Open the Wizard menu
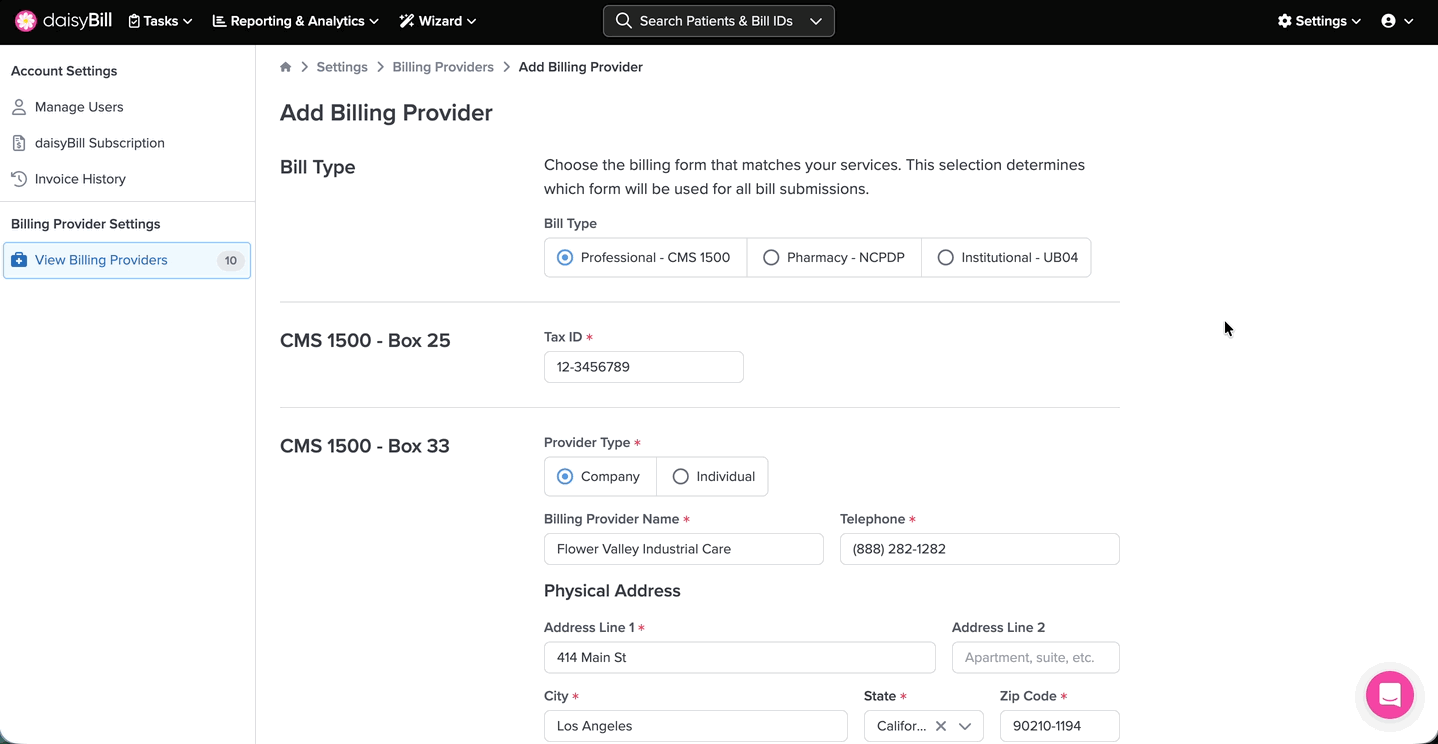Image resolution: width=1438 pixels, height=744 pixels. tap(438, 21)
